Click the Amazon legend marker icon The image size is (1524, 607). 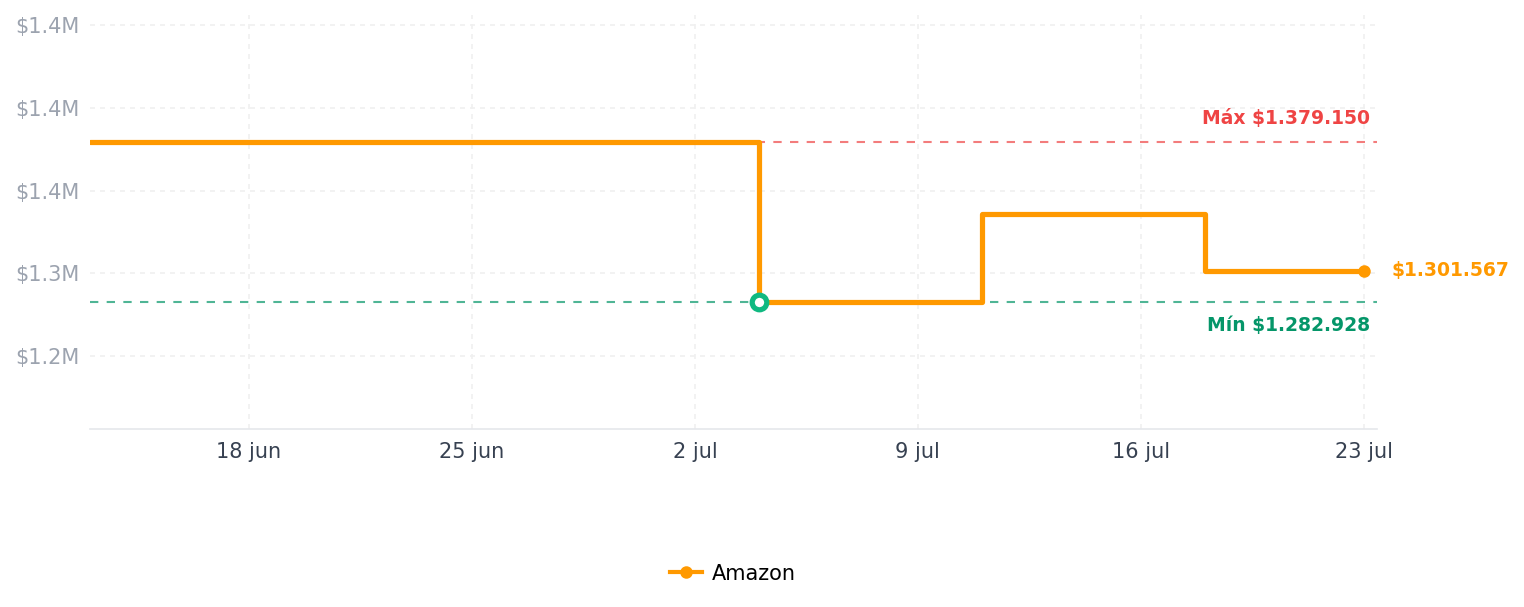pos(686,573)
